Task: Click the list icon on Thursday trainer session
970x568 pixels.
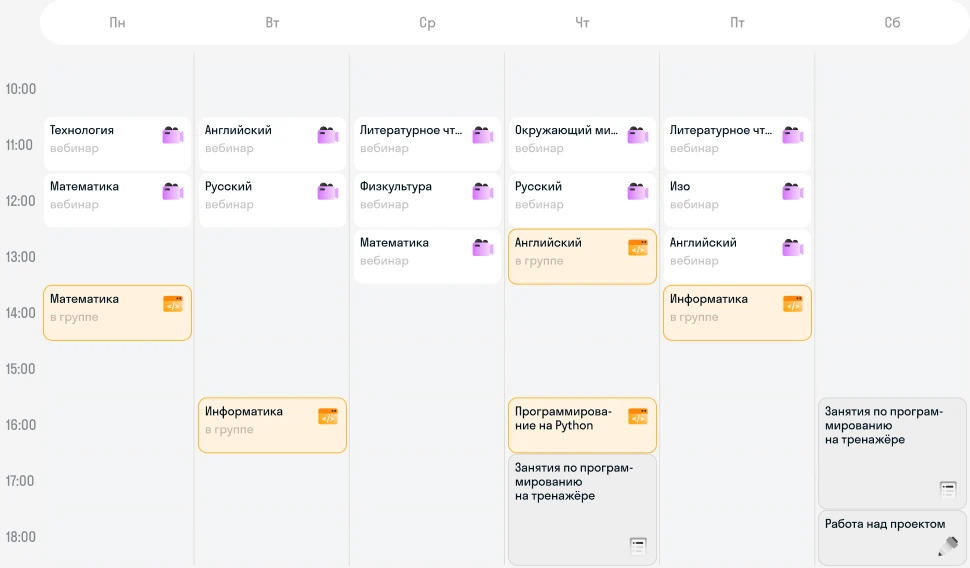Action: pos(638,546)
